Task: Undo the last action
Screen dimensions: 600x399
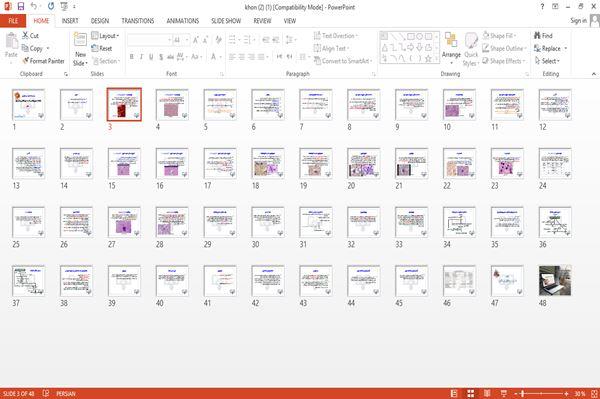Action: pyautogui.click(x=34, y=7)
